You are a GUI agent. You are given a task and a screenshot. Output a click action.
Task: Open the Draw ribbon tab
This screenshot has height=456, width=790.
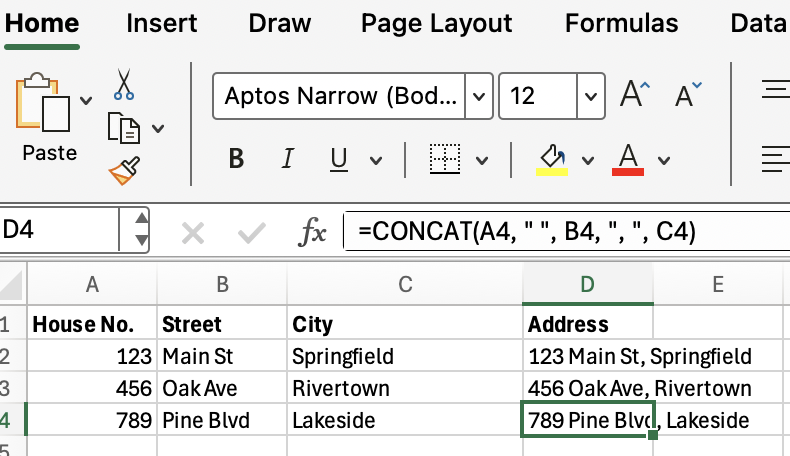click(280, 23)
